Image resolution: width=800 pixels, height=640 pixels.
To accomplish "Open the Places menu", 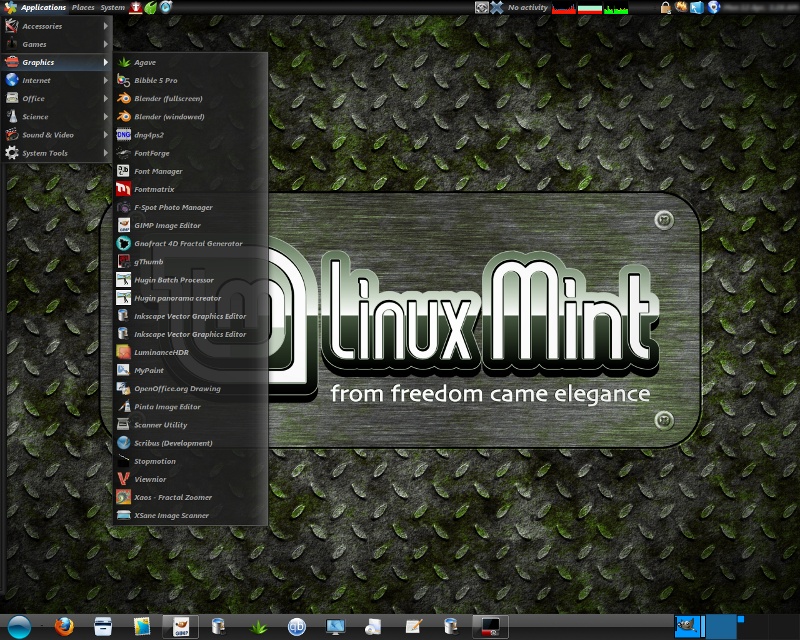I will 83,7.
